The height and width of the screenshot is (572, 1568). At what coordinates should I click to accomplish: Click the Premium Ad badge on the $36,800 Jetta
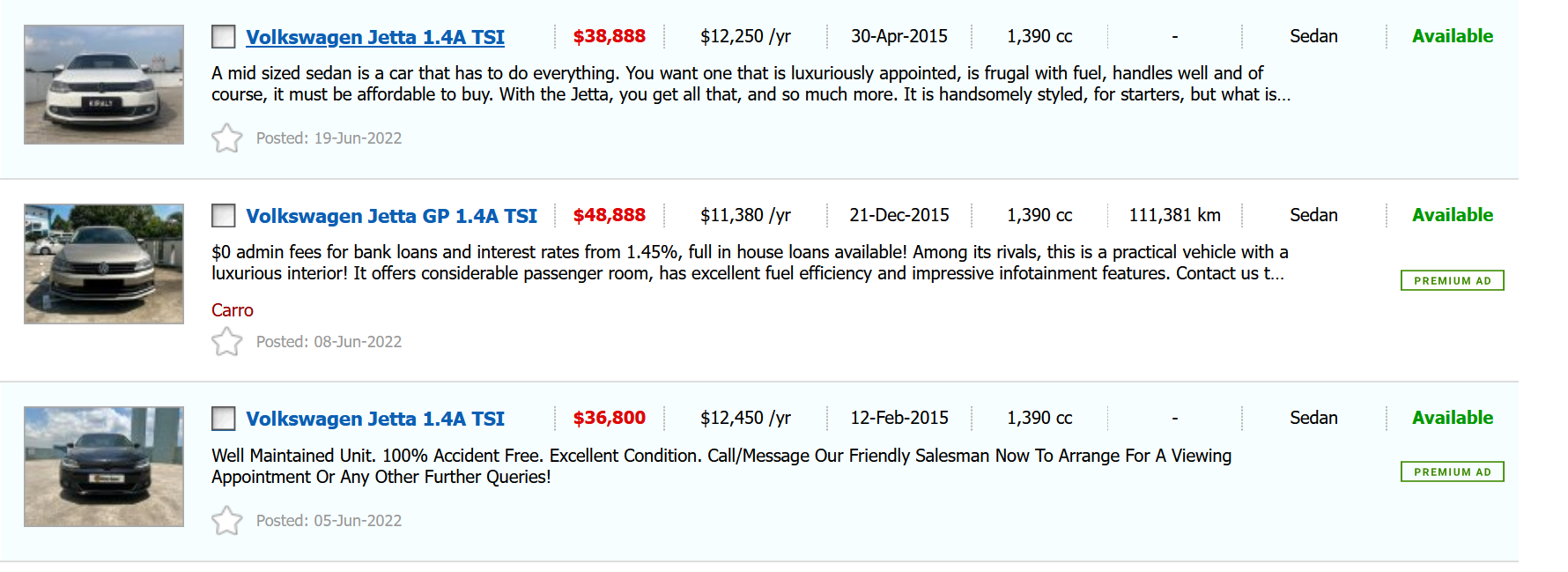tap(1452, 472)
